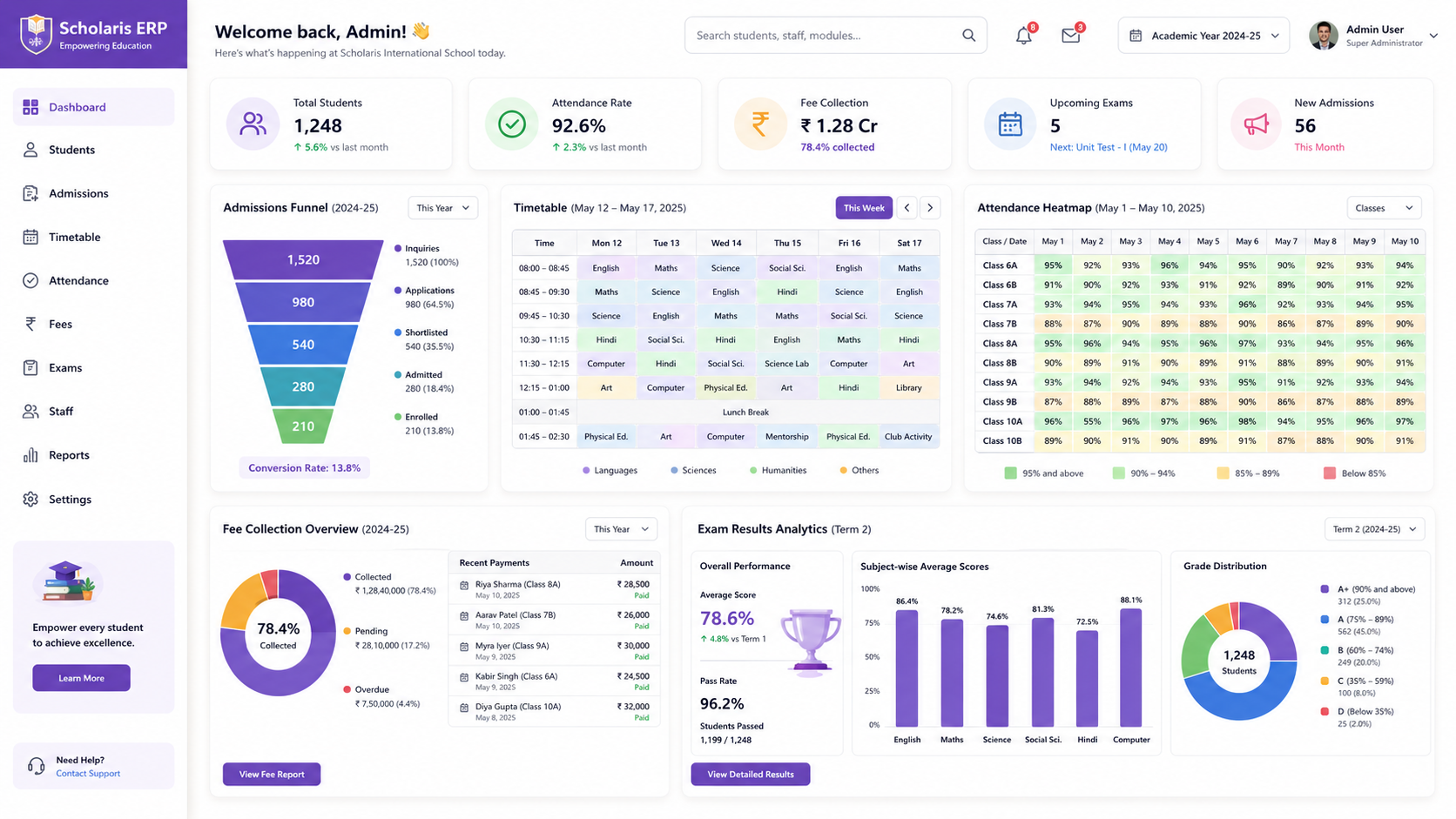Click the Inquiries funnel segment 1,520
This screenshot has height=819, width=1456.
pyautogui.click(x=303, y=259)
